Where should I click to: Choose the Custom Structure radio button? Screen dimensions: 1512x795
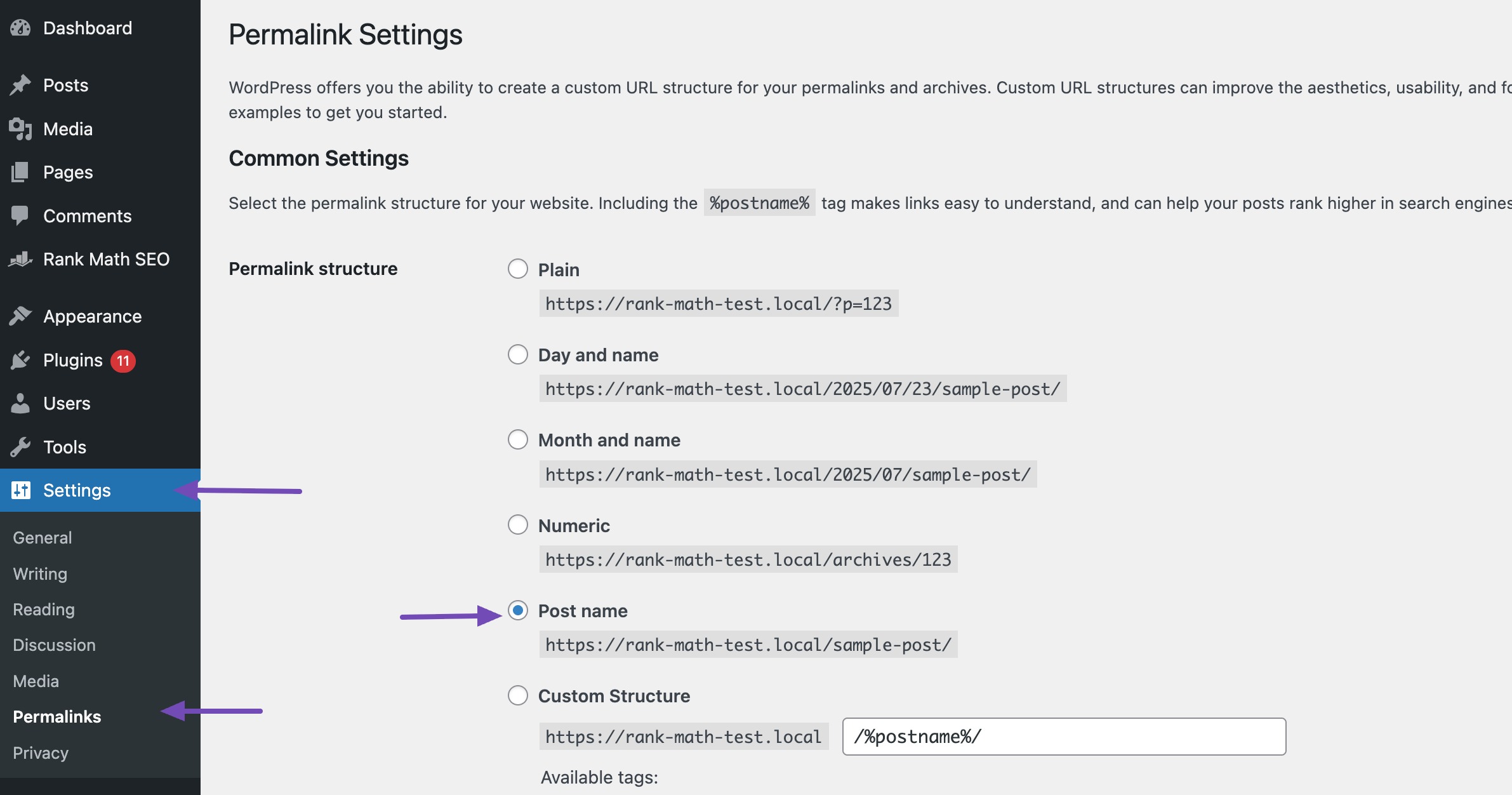click(x=518, y=695)
